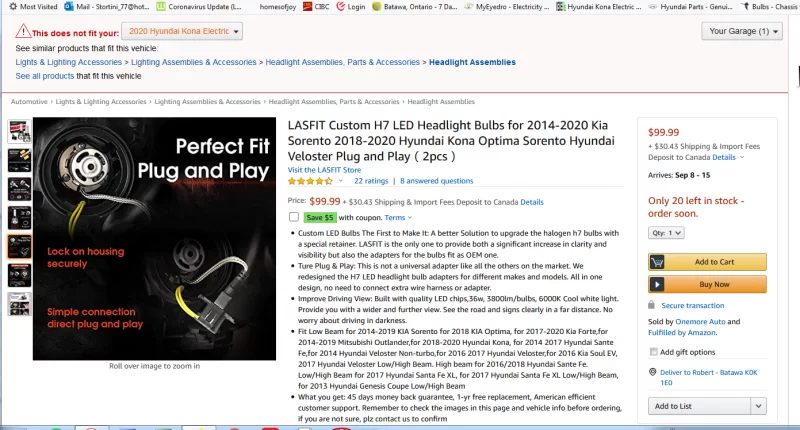Tick the Save $5 coupon checkbox
Viewport: 800px width, 430px height.
click(x=294, y=217)
